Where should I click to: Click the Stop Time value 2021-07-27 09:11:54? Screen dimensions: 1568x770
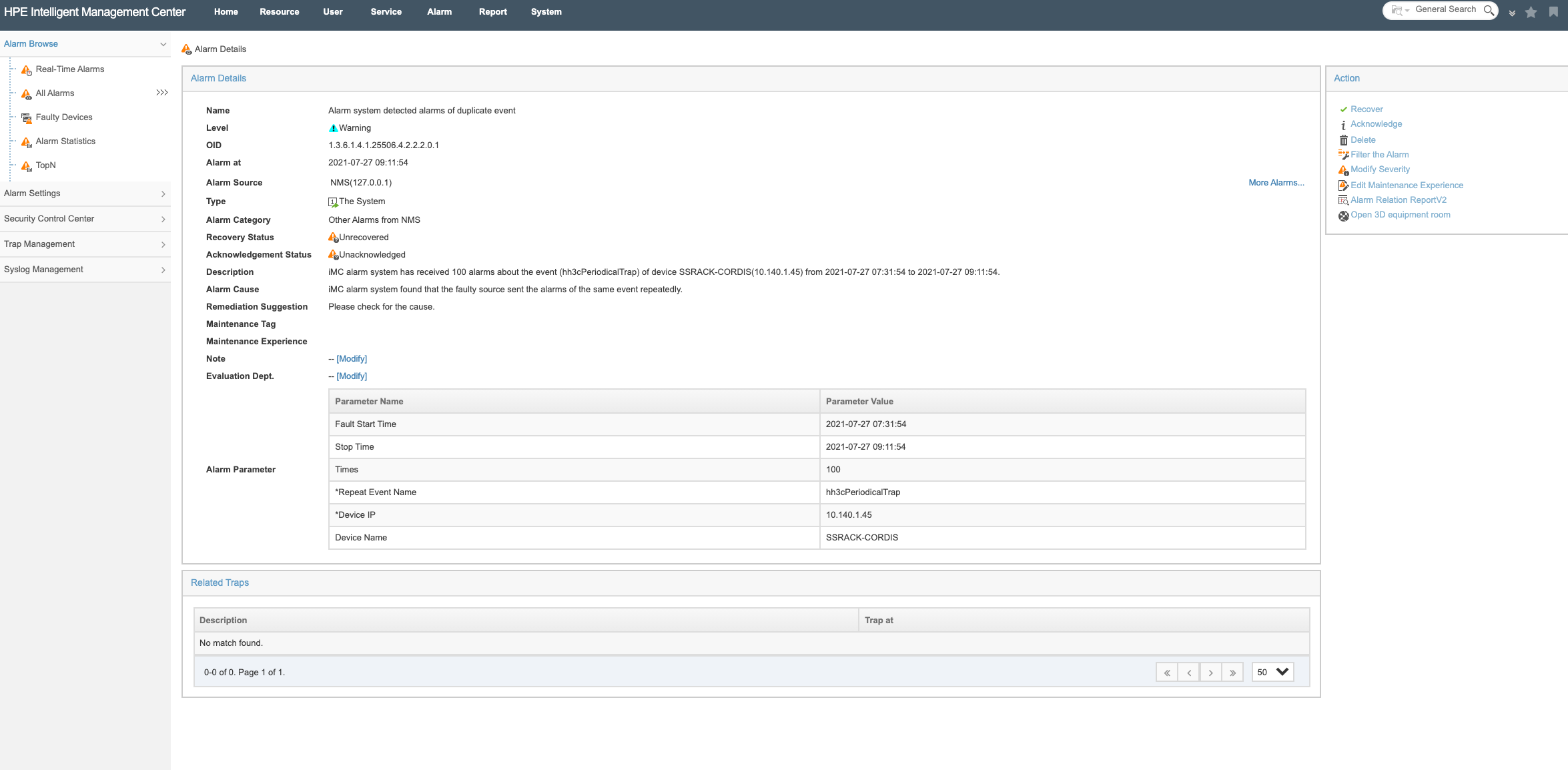[866, 447]
